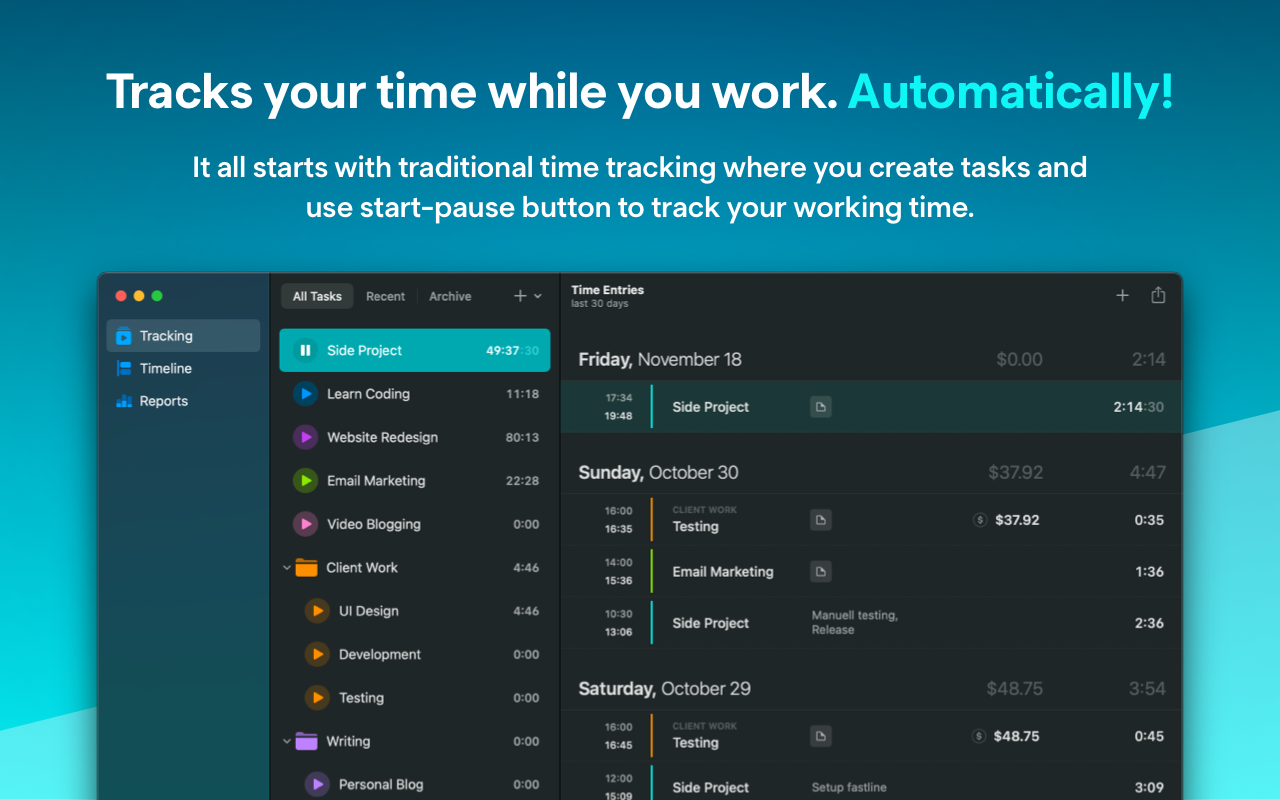Collapse the Writing folder

tap(287, 742)
